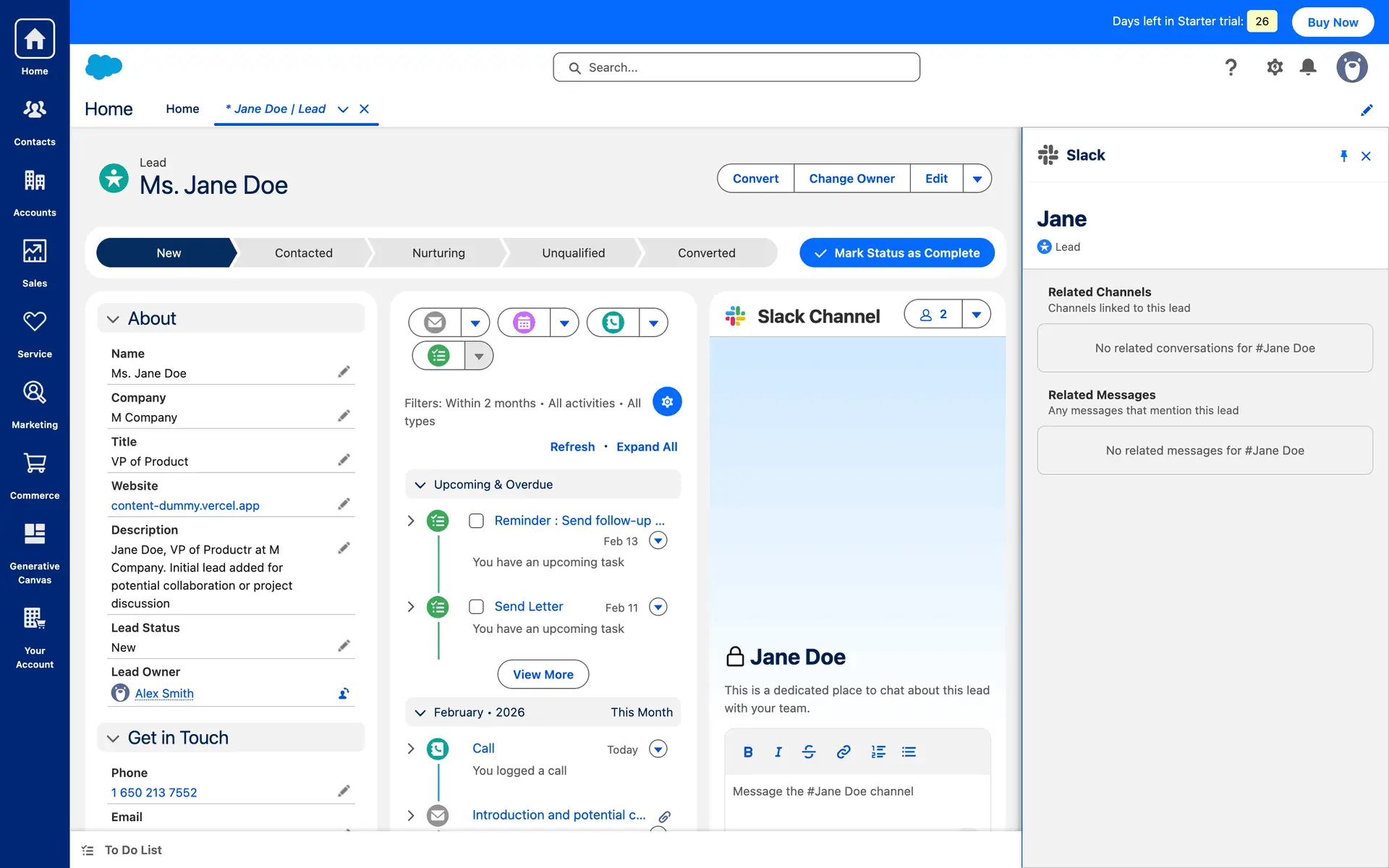This screenshot has width=1389, height=868.
Task: Insert a link in the Slack message
Action: 843,752
